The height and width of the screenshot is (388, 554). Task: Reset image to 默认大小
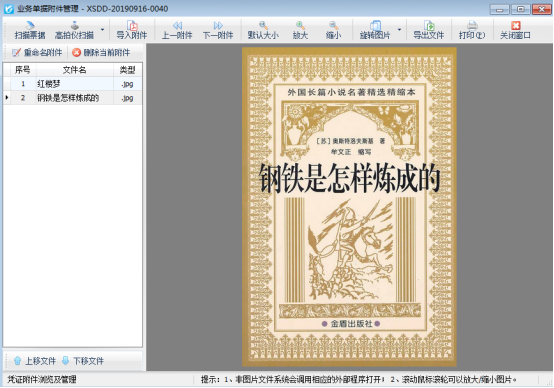coord(263,30)
